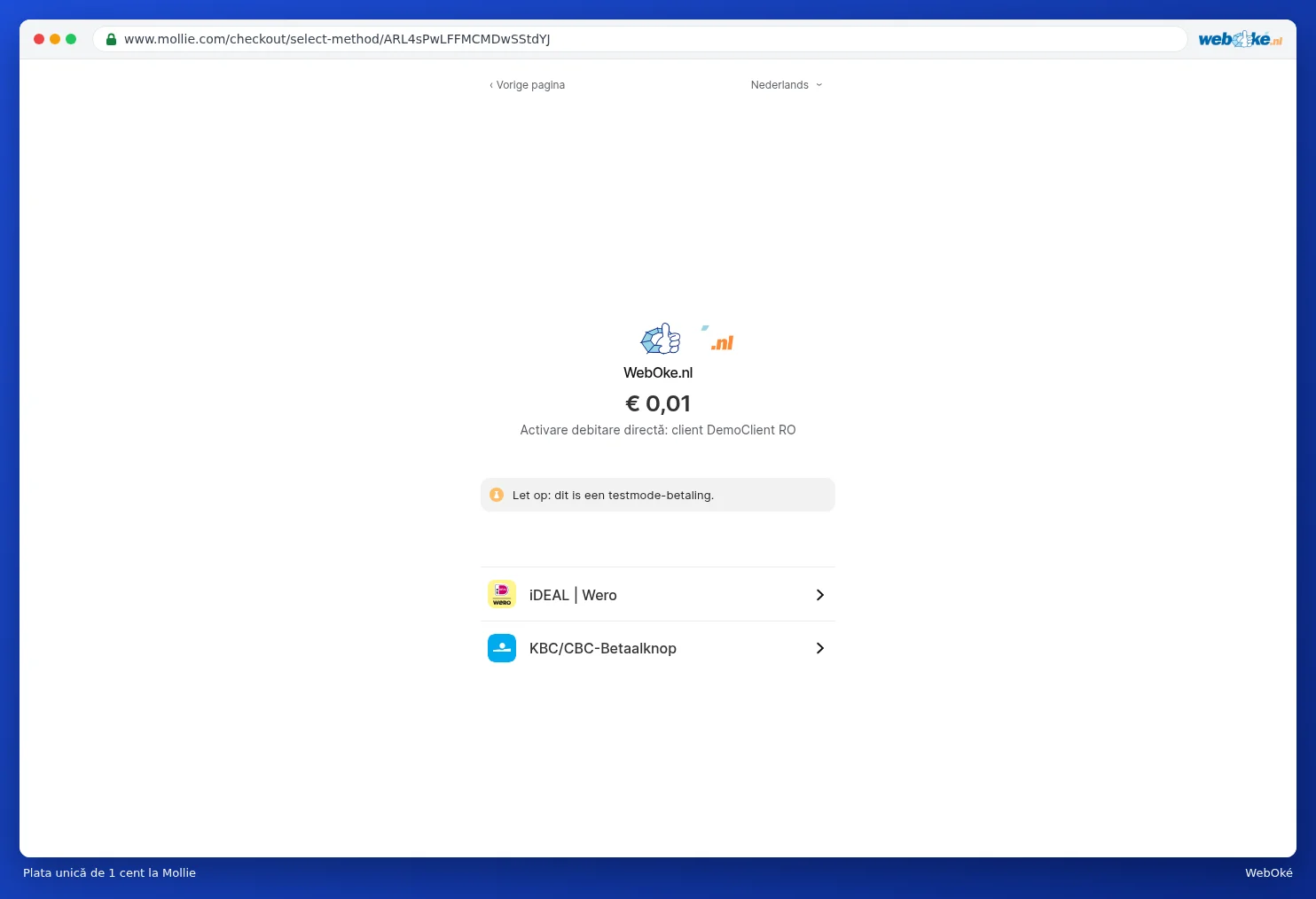Viewport: 1316px width, 899px height.
Task: Close the window with the red button
Action: tap(39, 39)
